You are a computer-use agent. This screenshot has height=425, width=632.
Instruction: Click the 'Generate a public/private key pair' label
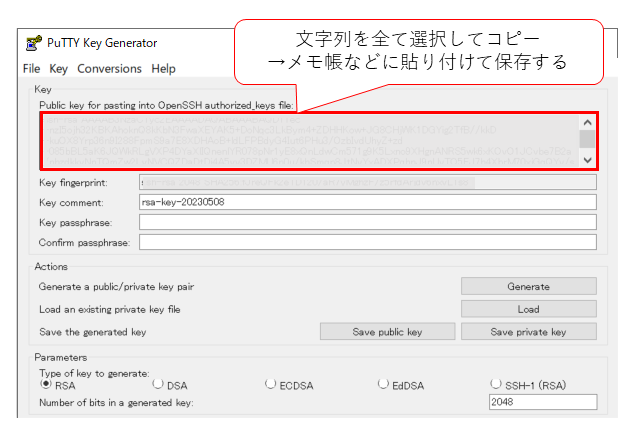(116, 287)
